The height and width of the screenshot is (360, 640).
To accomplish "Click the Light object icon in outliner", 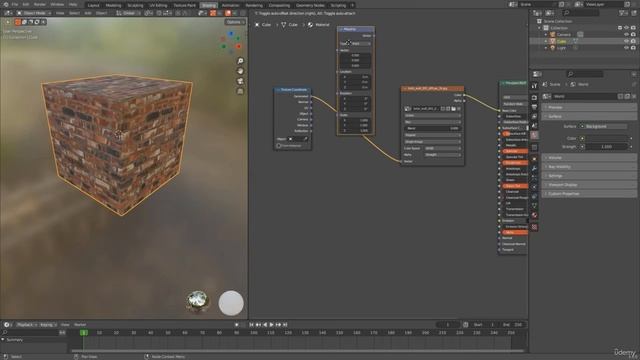I will pyautogui.click(x=553, y=48).
